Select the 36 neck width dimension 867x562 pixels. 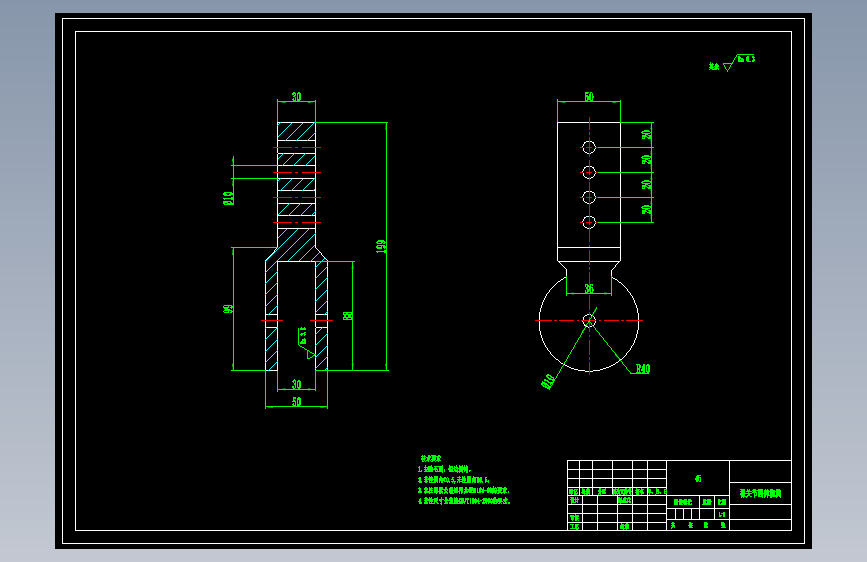[589, 288]
